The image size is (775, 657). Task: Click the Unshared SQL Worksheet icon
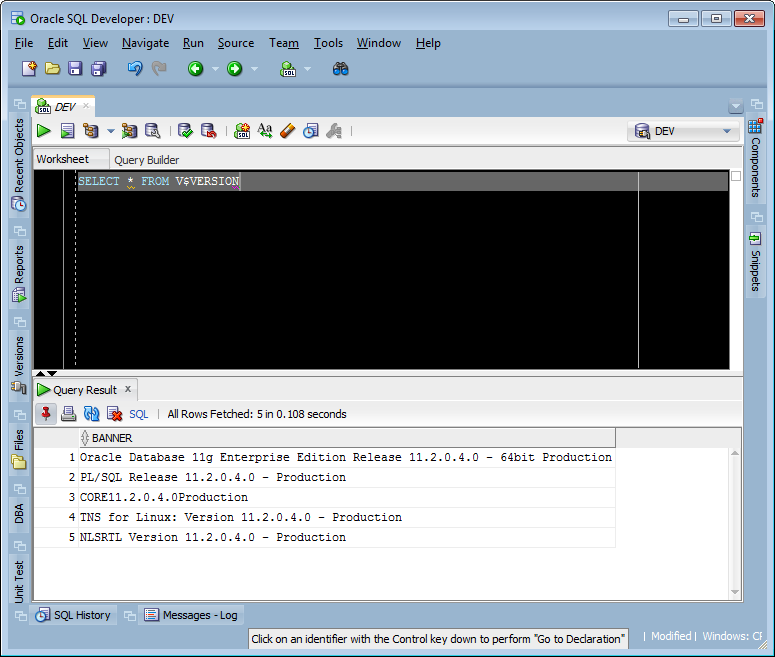(x=242, y=131)
